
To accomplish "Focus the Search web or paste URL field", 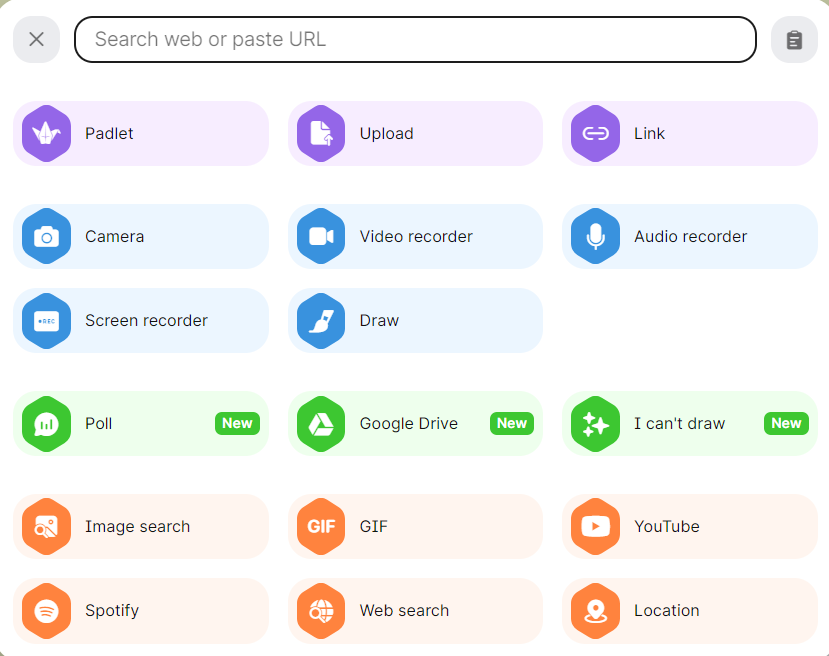I will 416,40.
